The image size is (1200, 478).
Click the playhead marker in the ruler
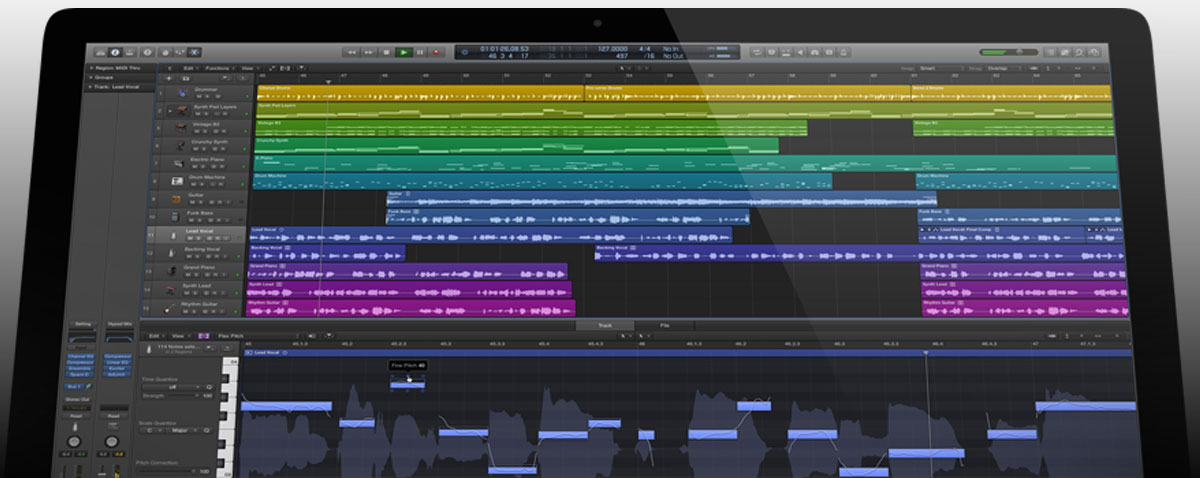coord(327,82)
